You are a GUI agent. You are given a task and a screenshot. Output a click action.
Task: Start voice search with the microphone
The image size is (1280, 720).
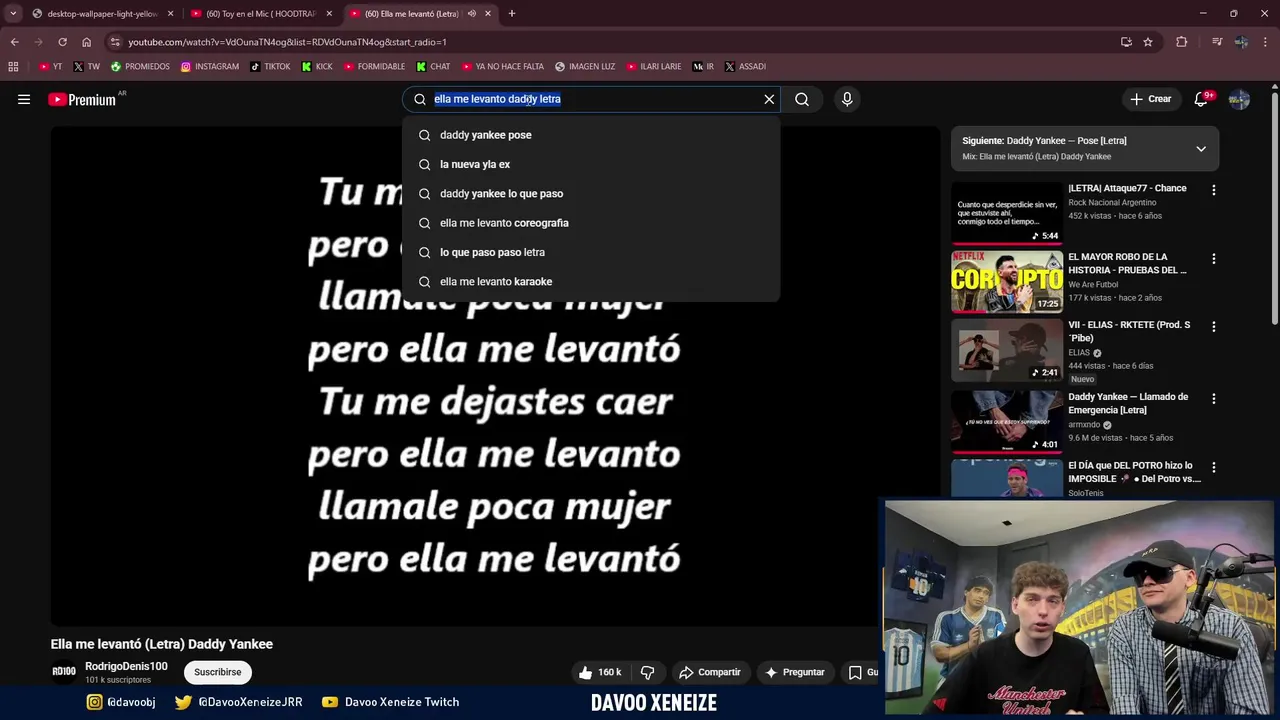click(847, 99)
